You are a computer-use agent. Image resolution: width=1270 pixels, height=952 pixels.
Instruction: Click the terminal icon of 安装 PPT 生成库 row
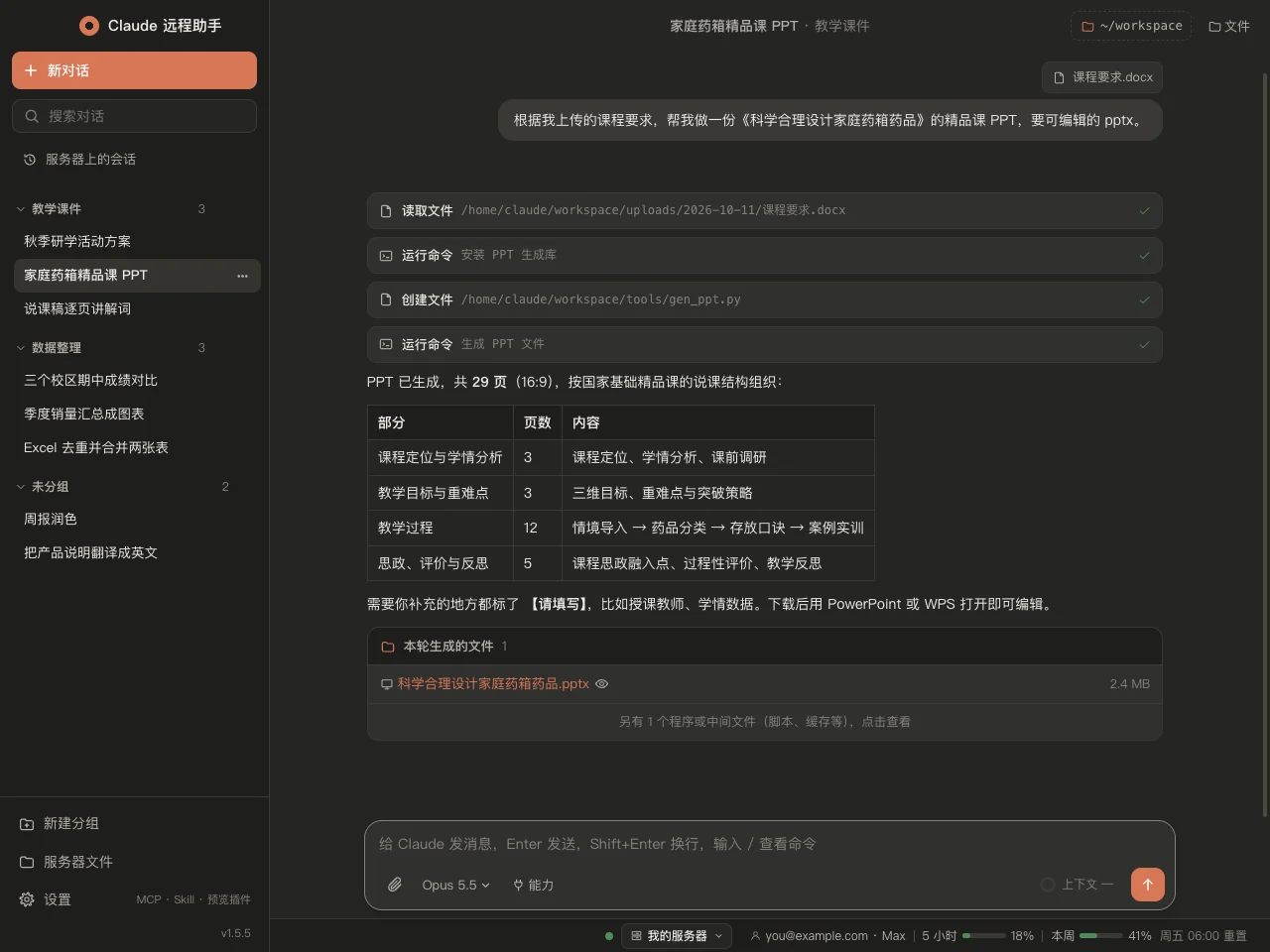point(386,255)
